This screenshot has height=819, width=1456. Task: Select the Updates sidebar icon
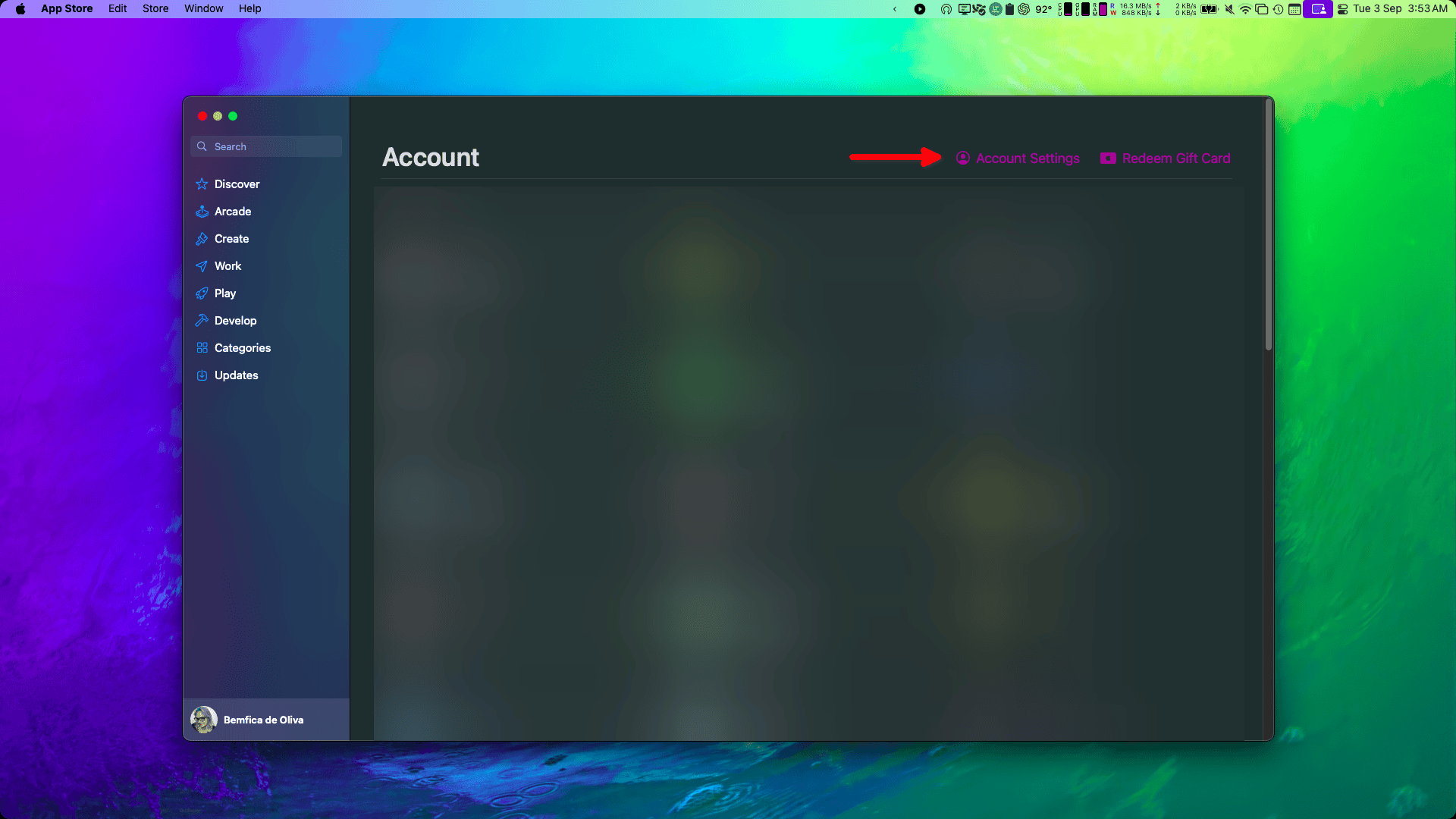[x=202, y=375]
